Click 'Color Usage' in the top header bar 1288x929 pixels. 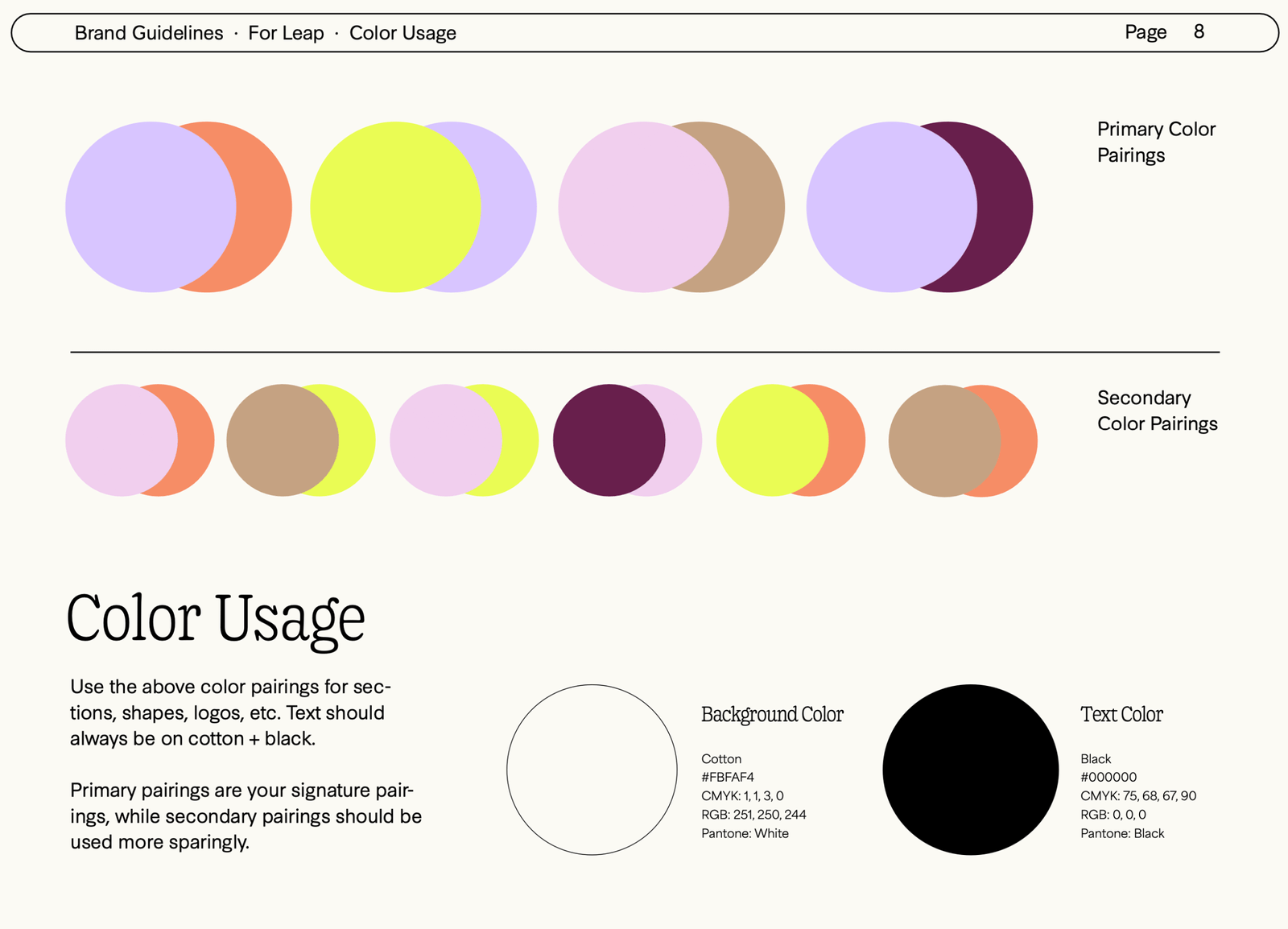[402, 33]
